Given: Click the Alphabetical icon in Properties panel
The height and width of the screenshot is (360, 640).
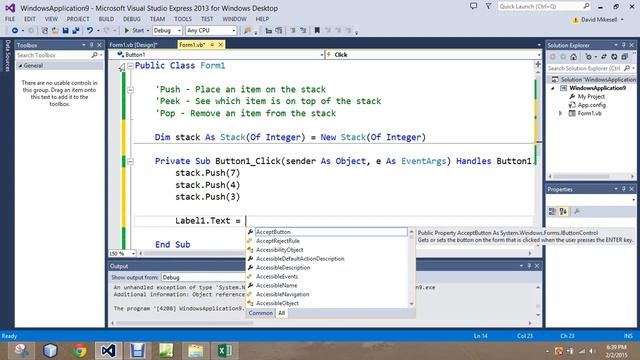Looking at the screenshot, I should (x=563, y=211).
